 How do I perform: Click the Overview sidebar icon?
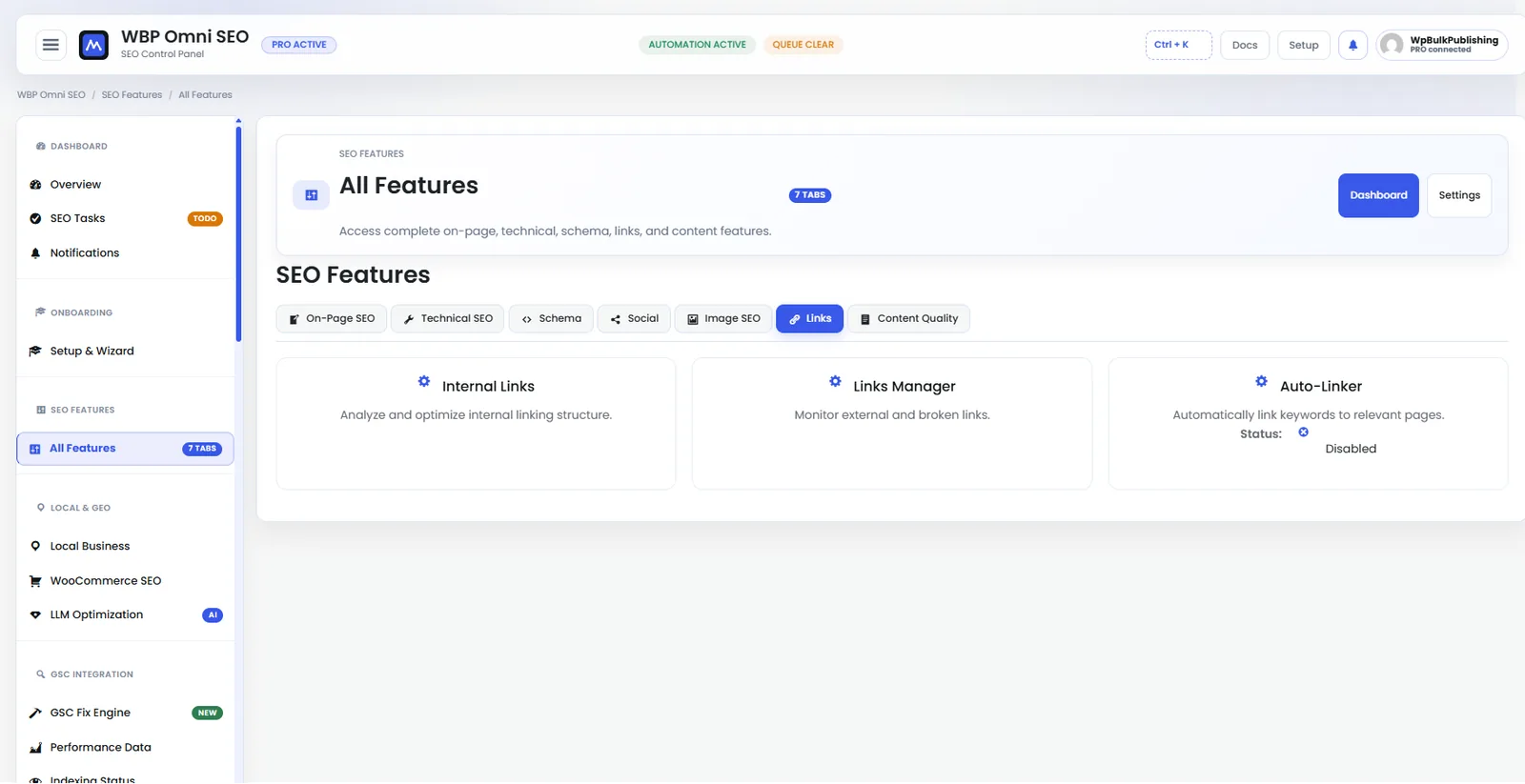click(35, 185)
